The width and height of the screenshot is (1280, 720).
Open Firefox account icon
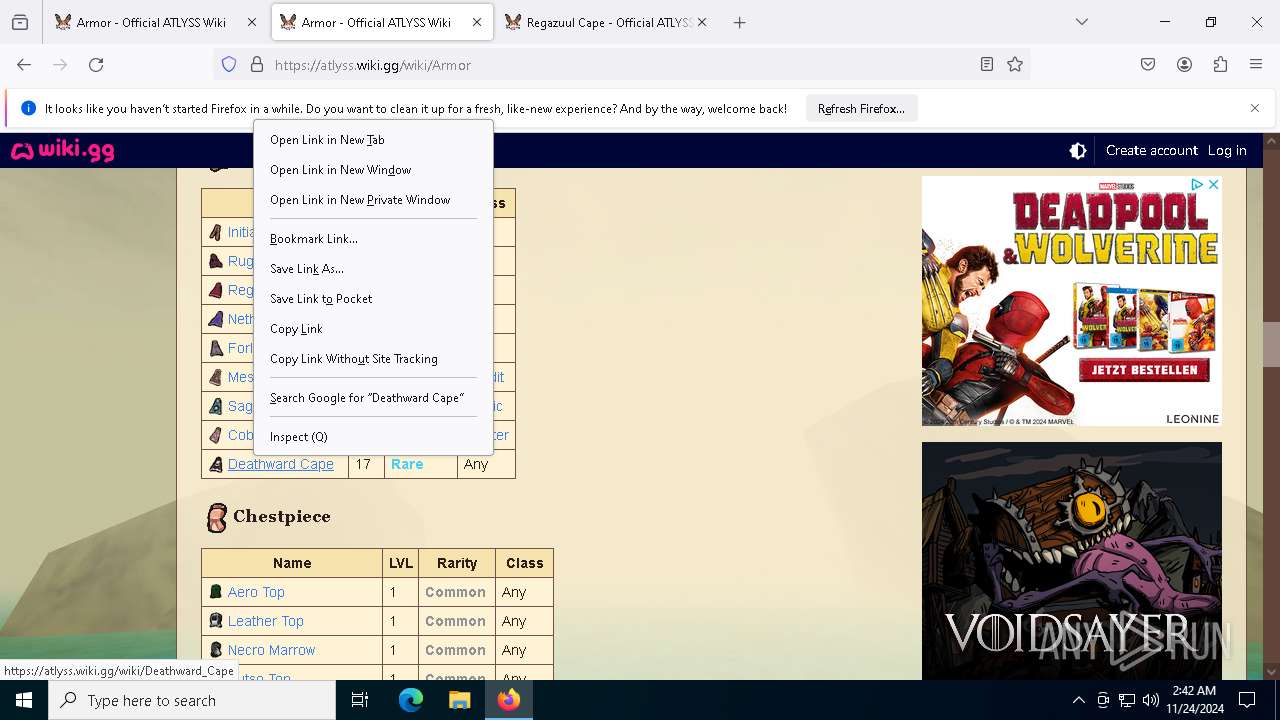pos(1184,64)
